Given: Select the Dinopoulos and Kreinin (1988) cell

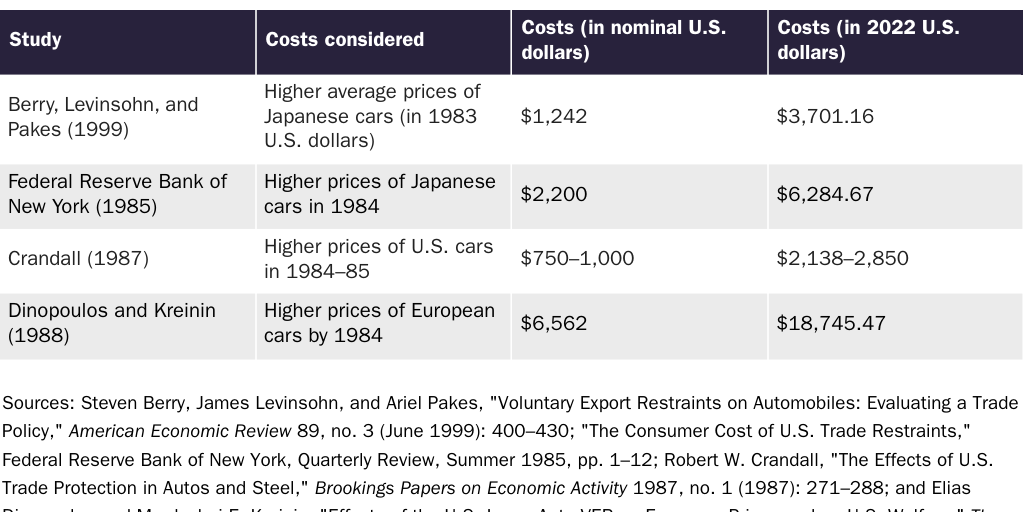Looking at the screenshot, I should point(111,323).
